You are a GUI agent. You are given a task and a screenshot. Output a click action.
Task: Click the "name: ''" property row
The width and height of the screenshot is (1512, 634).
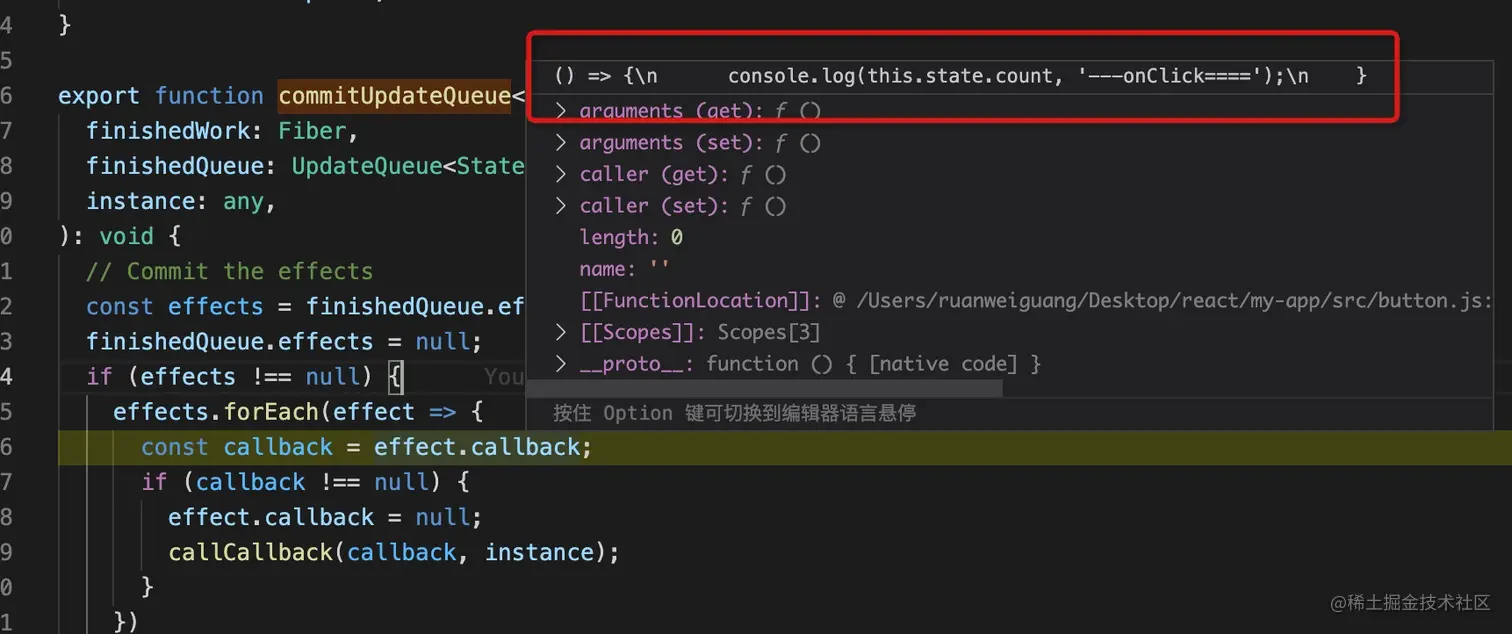point(624,269)
